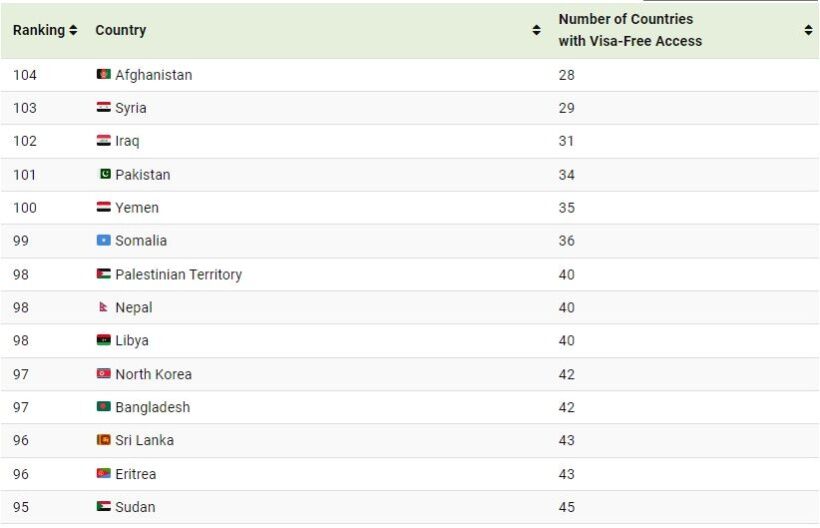The height and width of the screenshot is (528, 820).
Task: Click the Nepal flag icon
Action: [103, 308]
